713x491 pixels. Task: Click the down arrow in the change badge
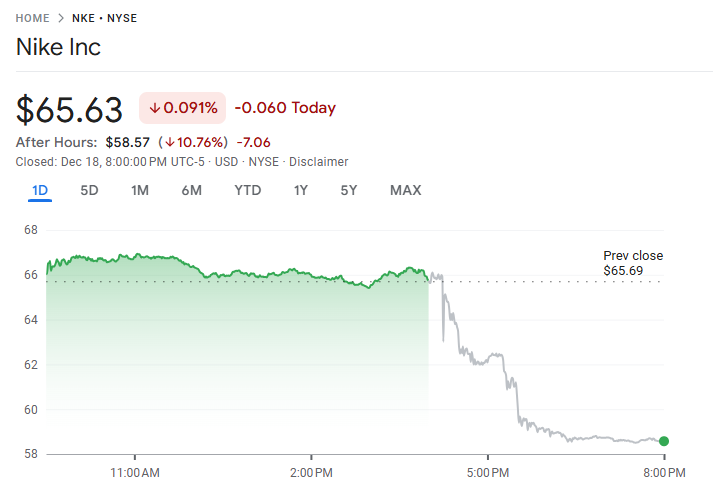(x=155, y=108)
